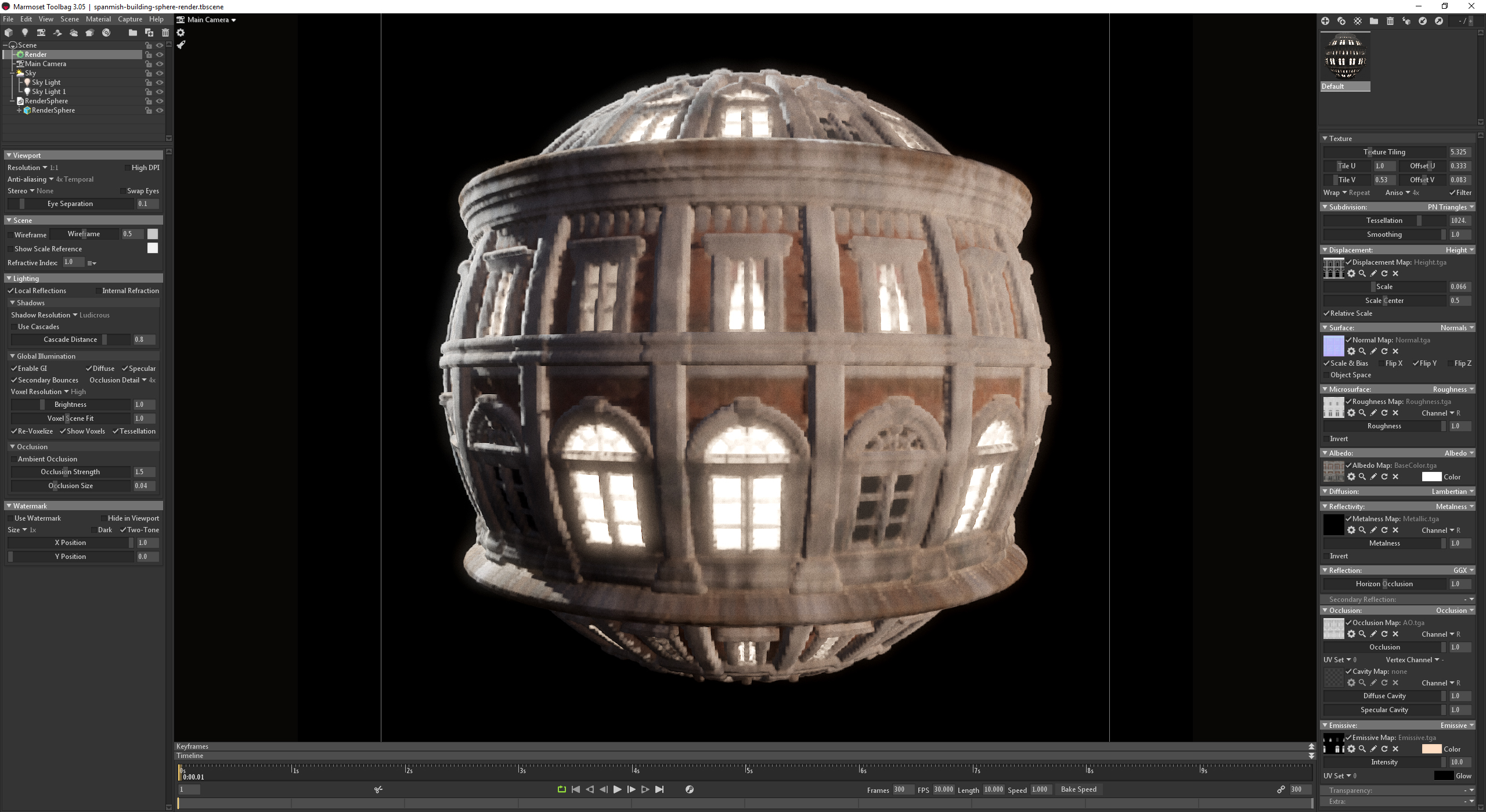This screenshot has height=812, width=1486.
Task: Select the Capture menu in menu bar
Action: (x=121, y=20)
